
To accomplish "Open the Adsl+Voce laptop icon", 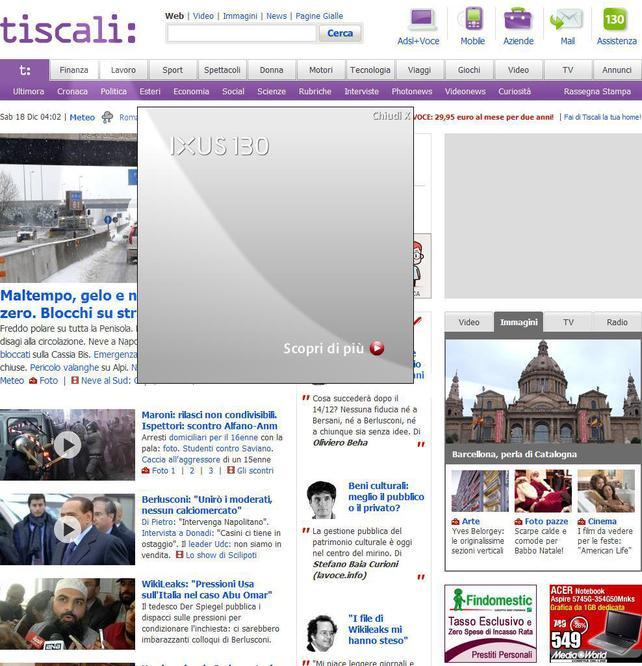I will coord(422,20).
